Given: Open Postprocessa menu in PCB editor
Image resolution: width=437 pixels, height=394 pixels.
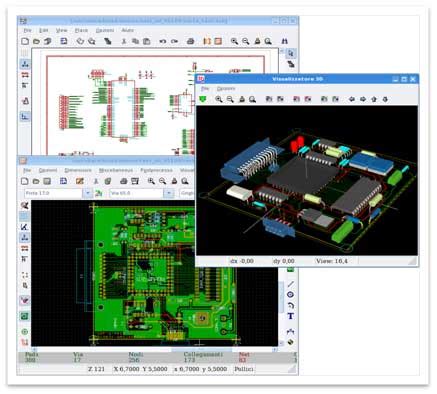Looking at the screenshot, I should 156,170.
